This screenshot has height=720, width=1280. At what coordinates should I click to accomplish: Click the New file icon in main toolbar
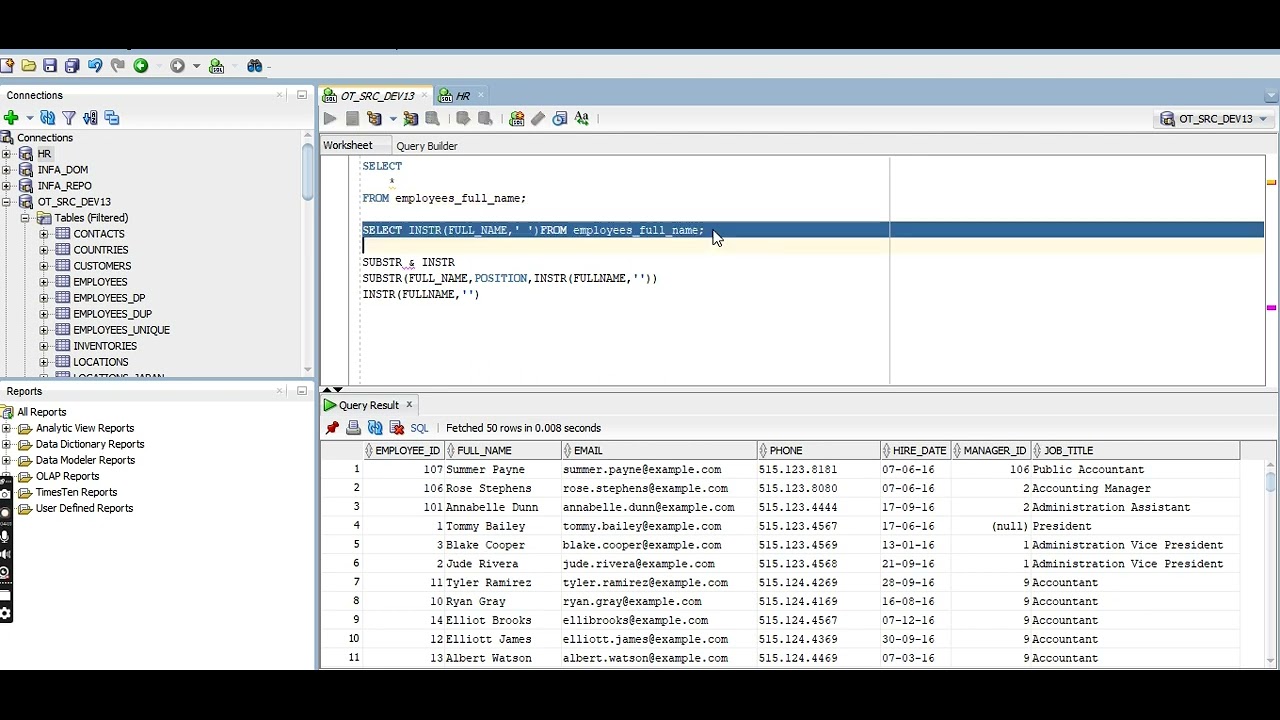7,66
